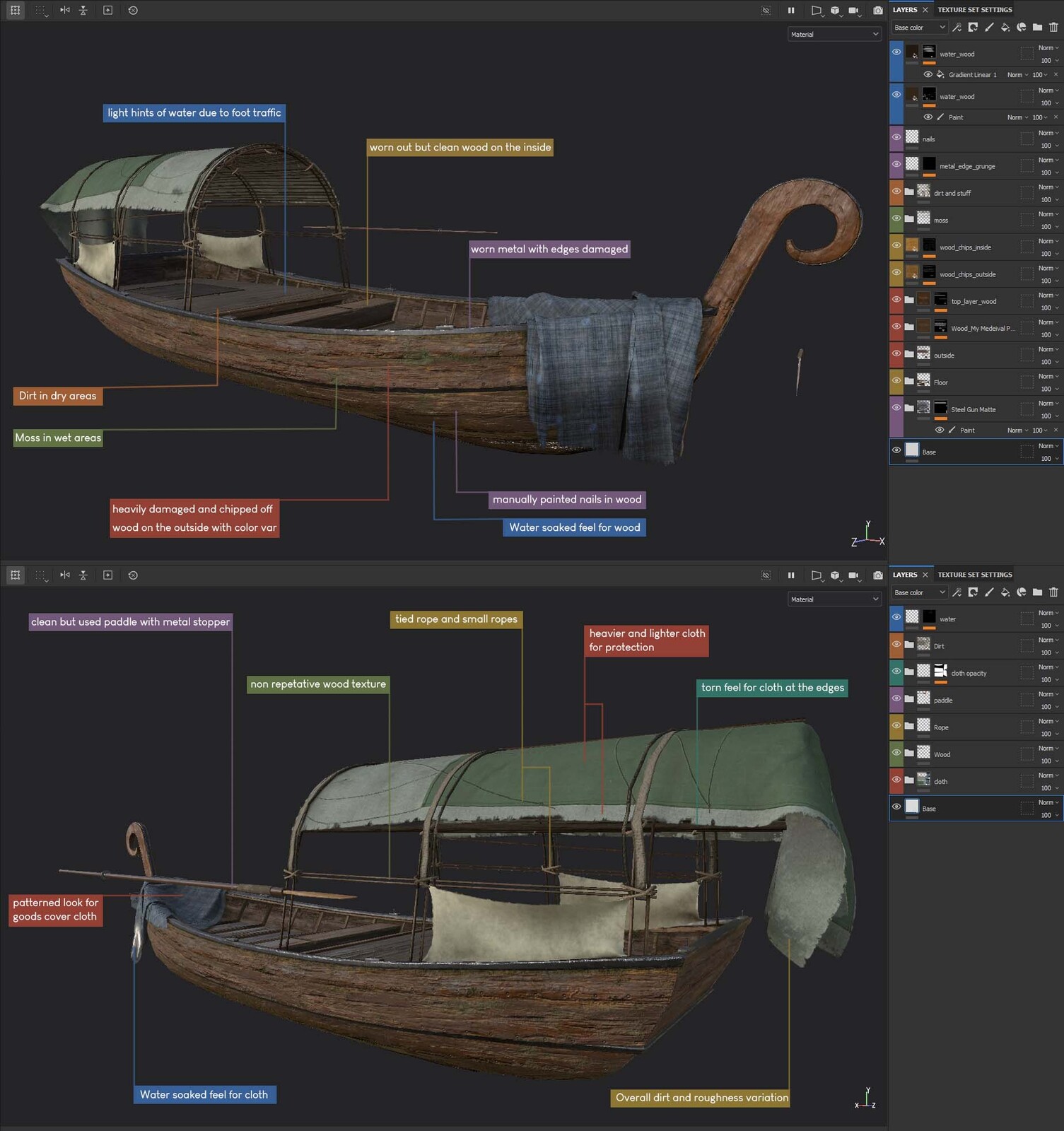Select the Layers tab in the upper panel

905,10
